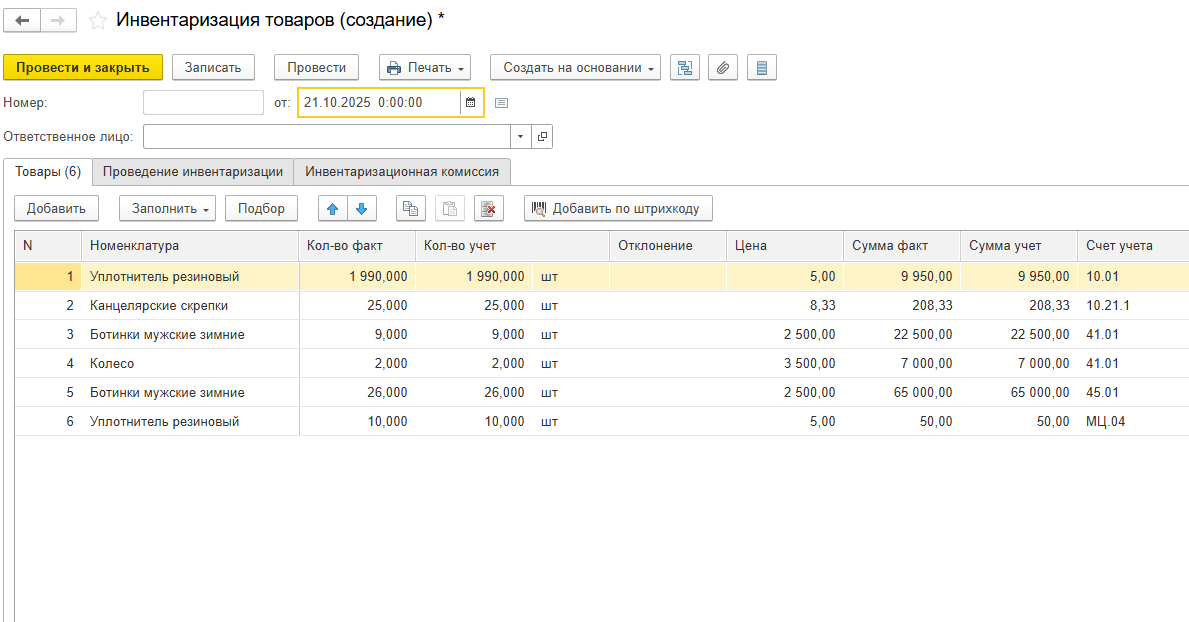
Task: Click the back navigation arrow
Action: (x=22, y=20)
